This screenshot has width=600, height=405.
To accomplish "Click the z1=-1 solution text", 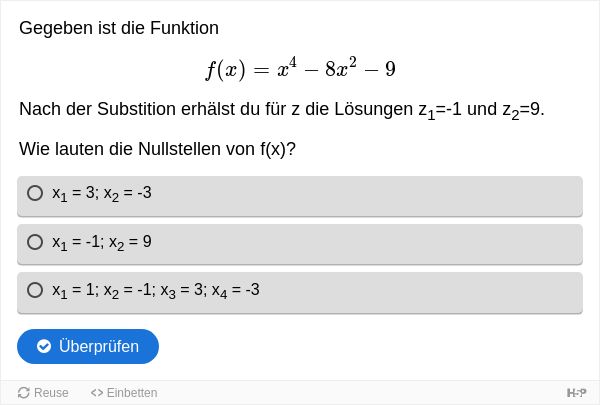I will point(440,110).
